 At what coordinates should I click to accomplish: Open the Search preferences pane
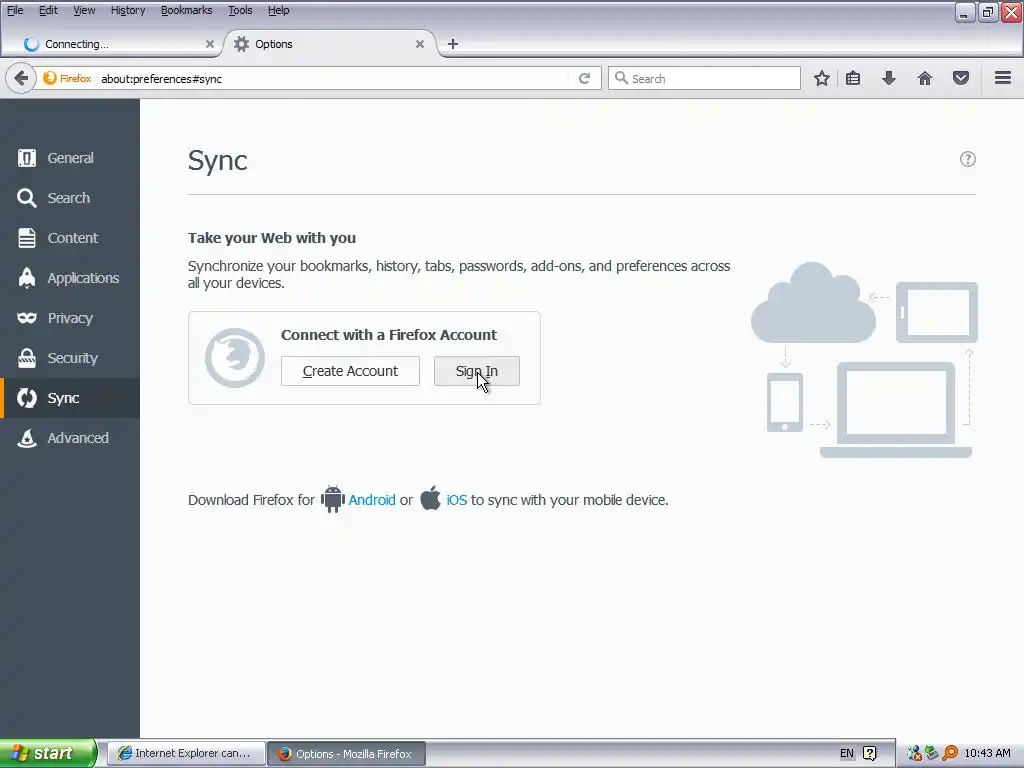pyautogui.click(x=70, y=198)
